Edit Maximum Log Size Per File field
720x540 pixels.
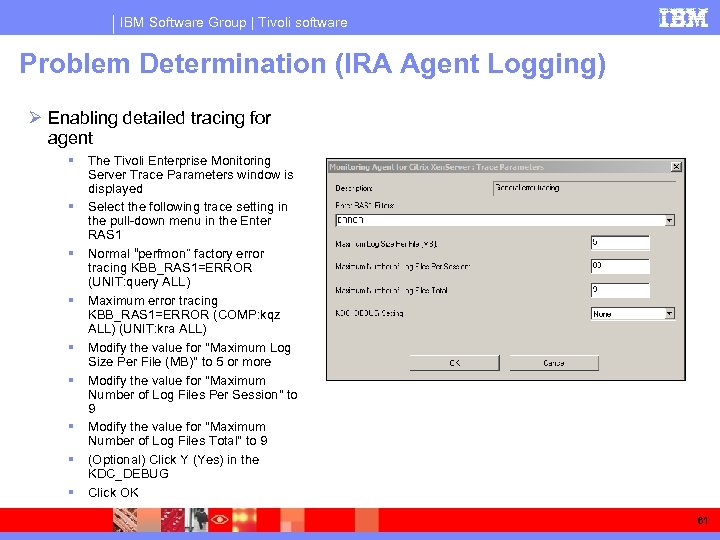click(x=620, y=242)
